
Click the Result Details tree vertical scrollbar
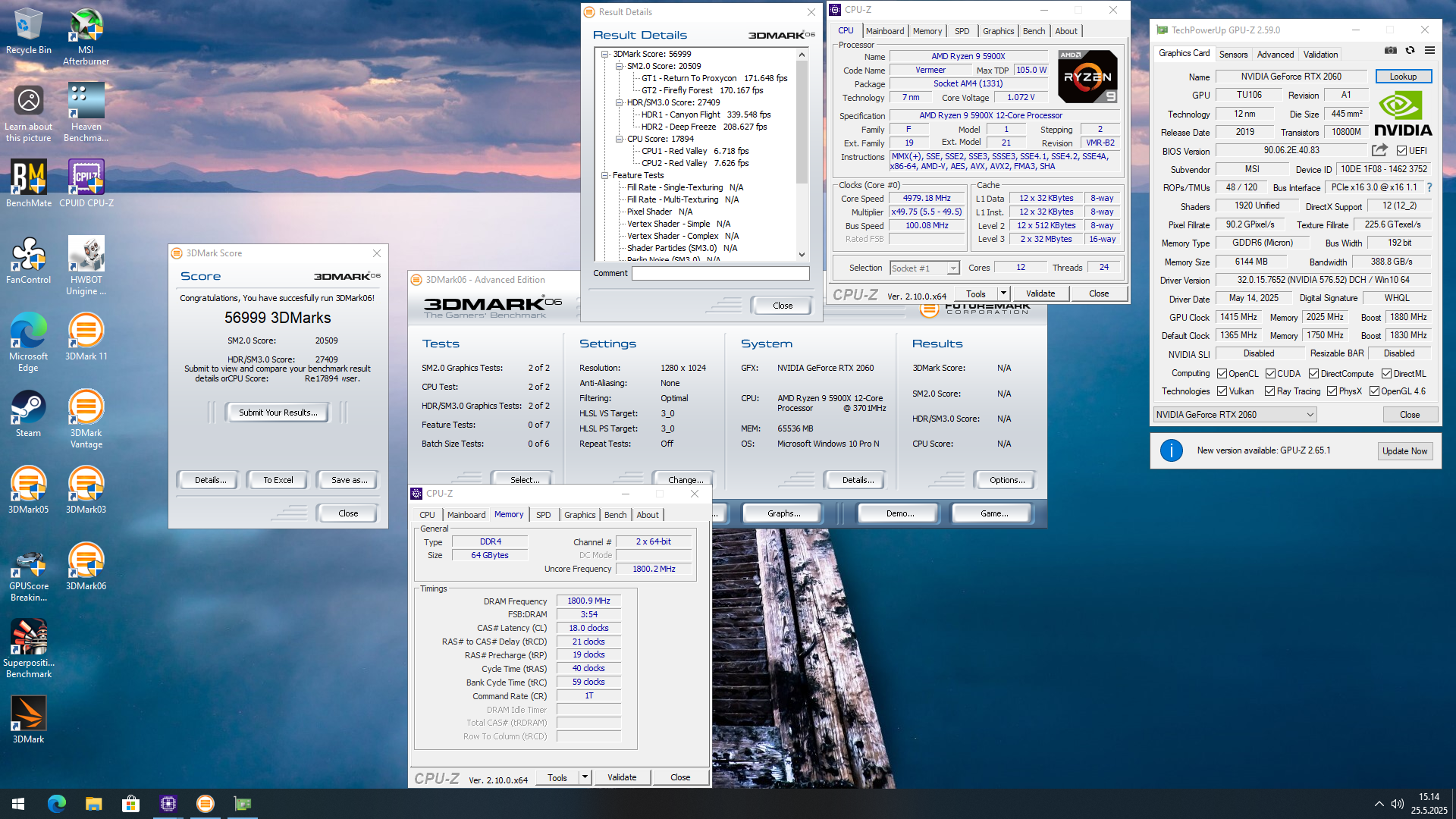(802, 155)
